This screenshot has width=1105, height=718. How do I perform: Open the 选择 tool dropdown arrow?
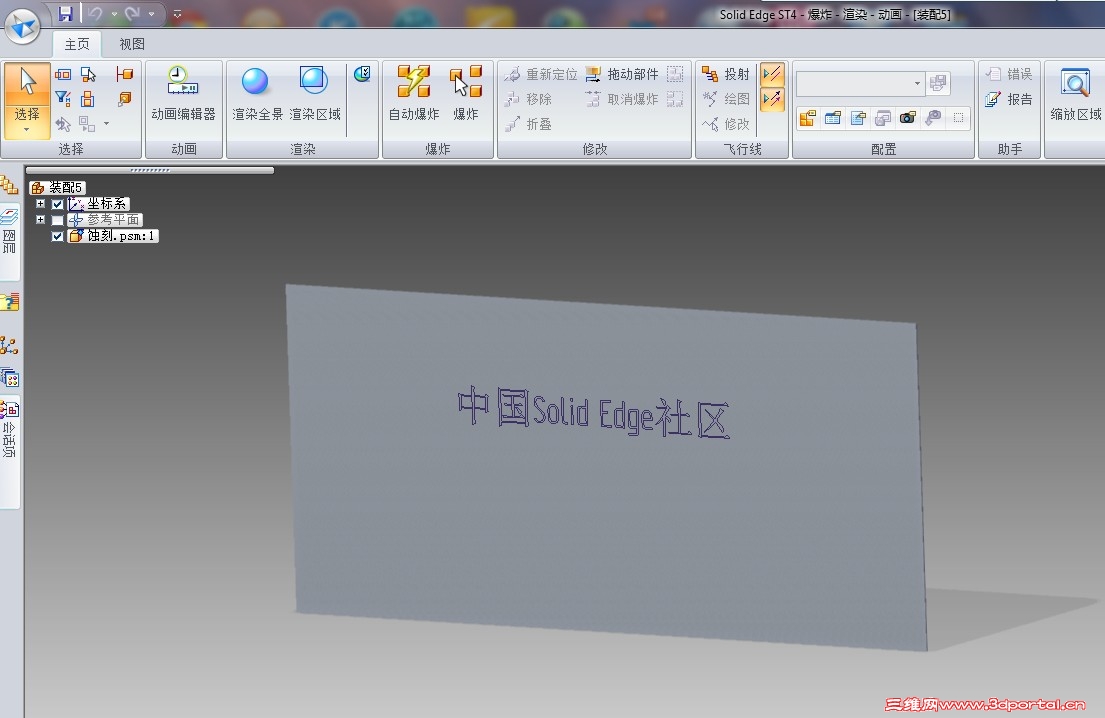(27, 130)
